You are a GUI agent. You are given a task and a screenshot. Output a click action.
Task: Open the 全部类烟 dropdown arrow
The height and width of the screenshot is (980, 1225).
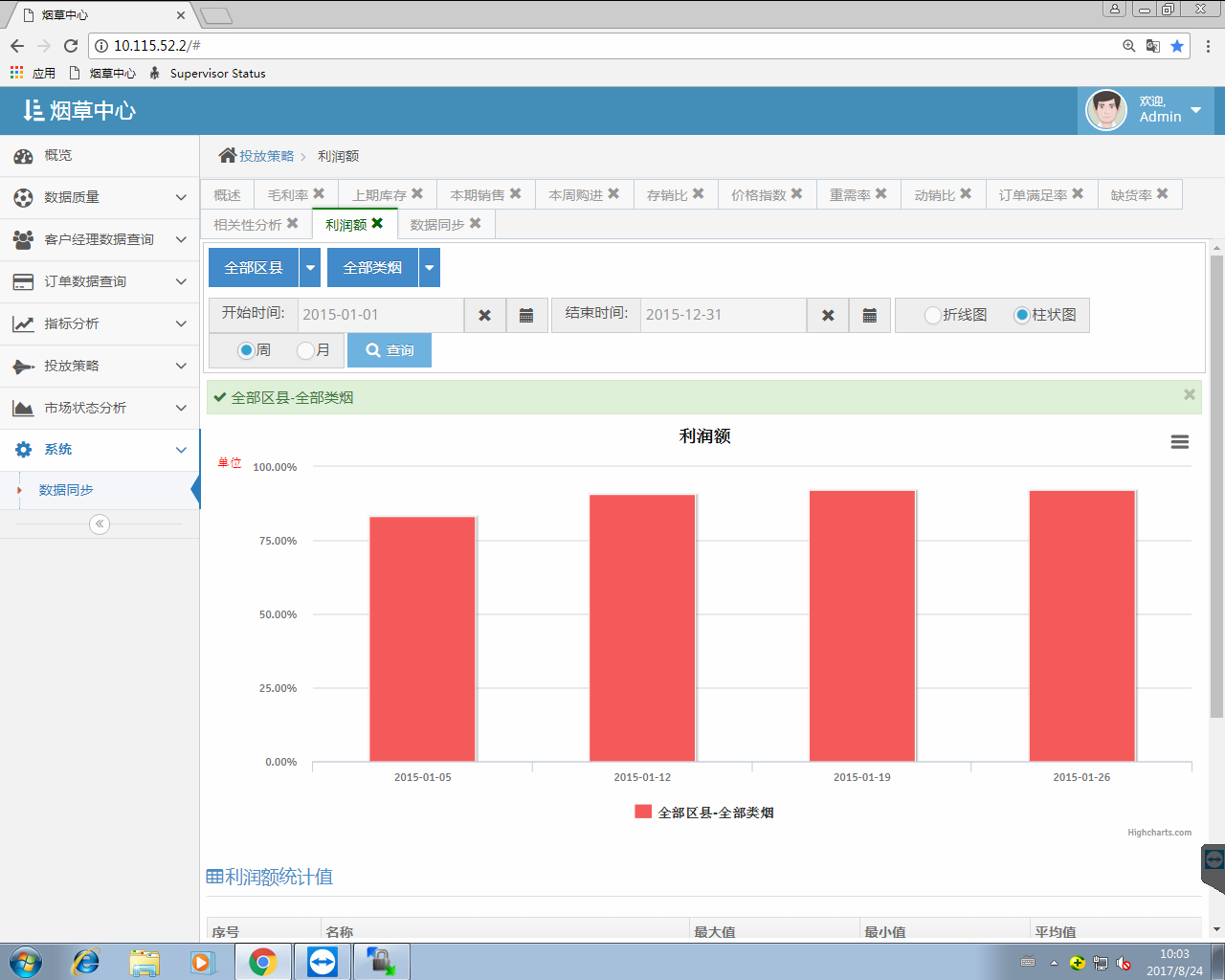[x=430, y=268]
